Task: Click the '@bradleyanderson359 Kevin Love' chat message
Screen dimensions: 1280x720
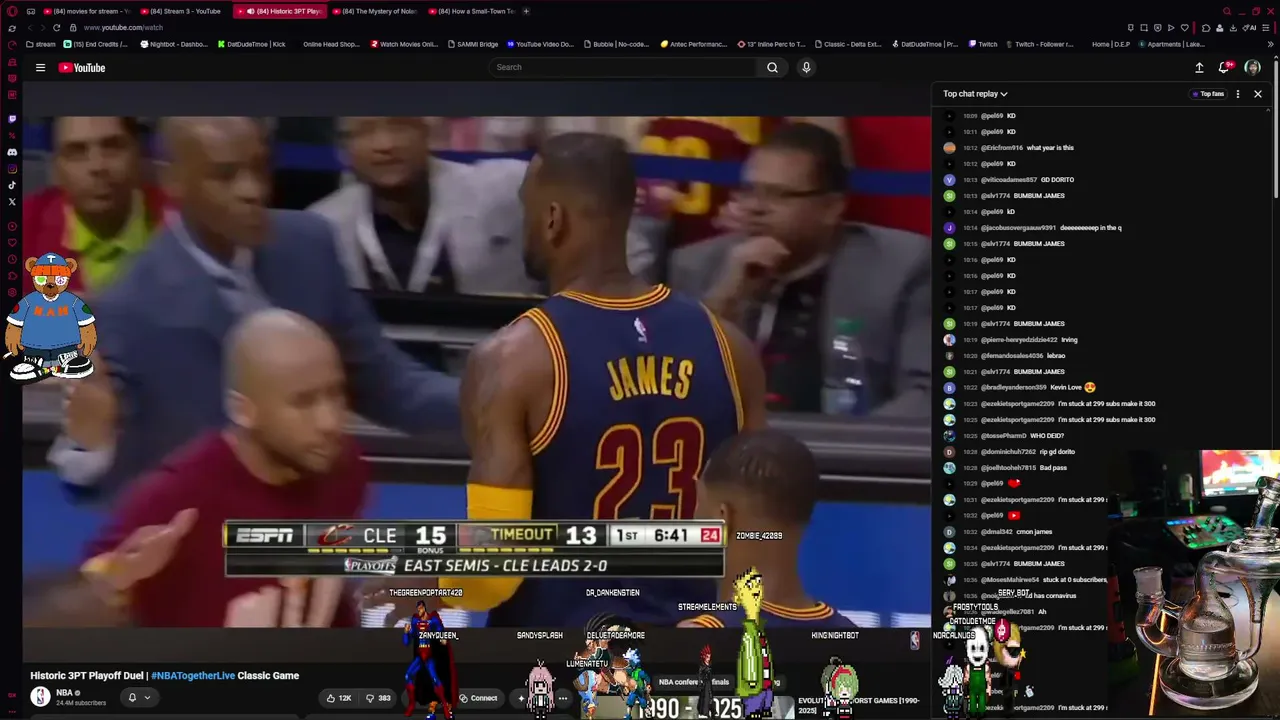Action: click(1022, 388)
